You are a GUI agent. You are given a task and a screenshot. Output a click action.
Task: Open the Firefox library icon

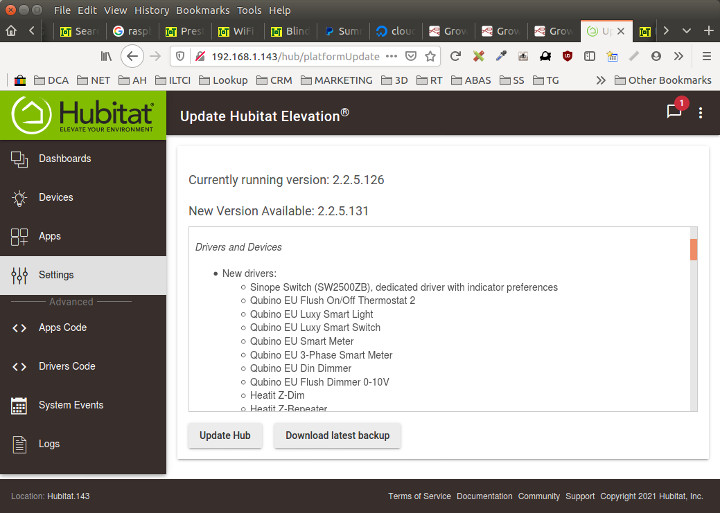click(x=106, y=56)
